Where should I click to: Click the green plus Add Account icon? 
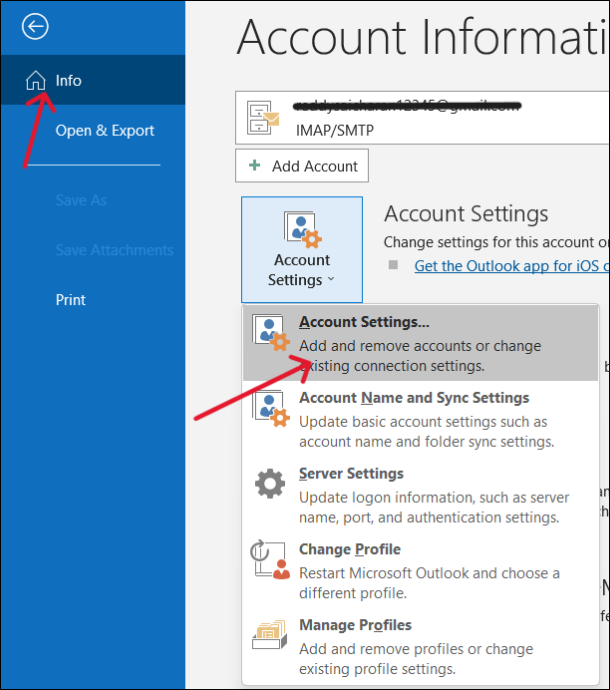(x=255, y=165)
